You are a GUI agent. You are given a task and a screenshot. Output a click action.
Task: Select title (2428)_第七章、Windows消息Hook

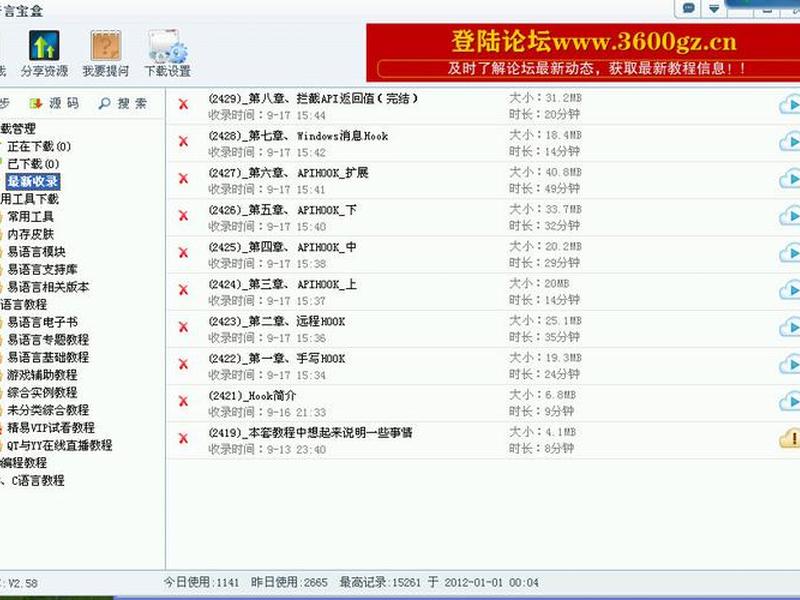click(298, 136)
